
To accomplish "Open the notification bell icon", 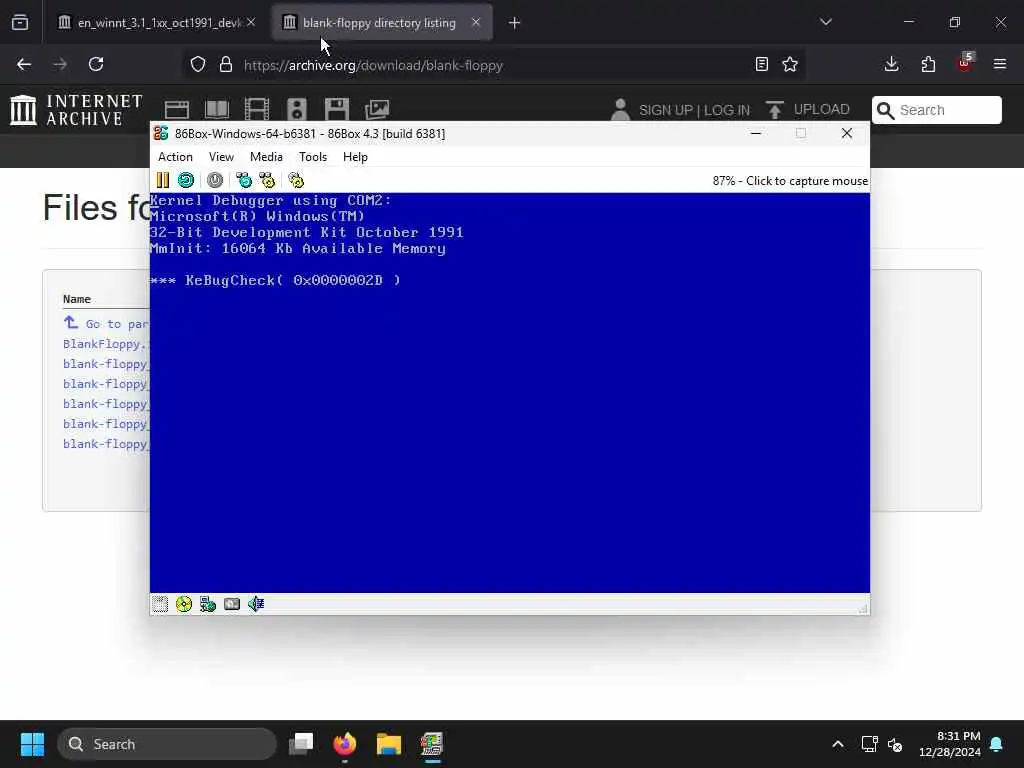I will click(x=997, y=744).
